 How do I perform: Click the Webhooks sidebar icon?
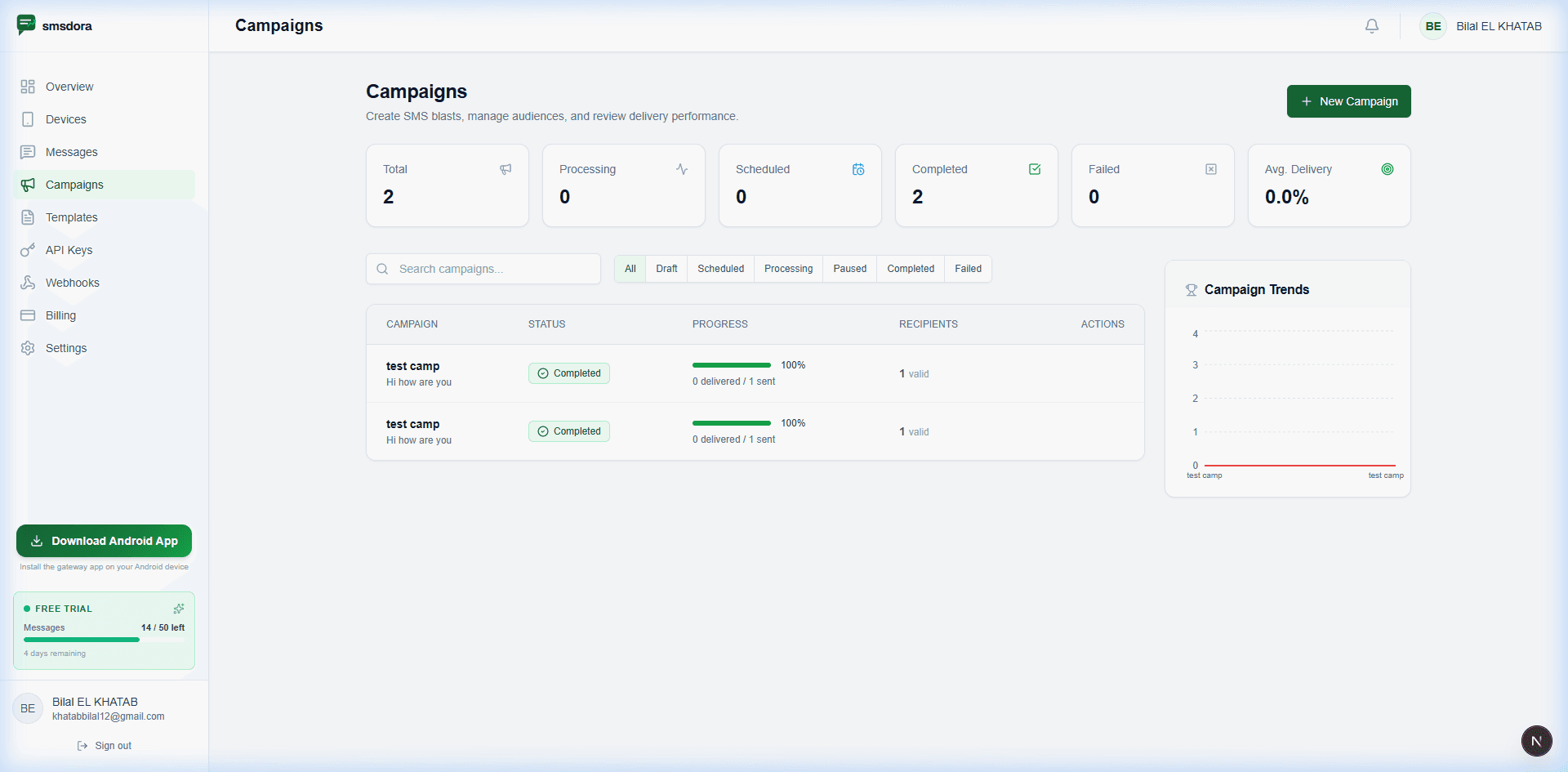point(28,283)
